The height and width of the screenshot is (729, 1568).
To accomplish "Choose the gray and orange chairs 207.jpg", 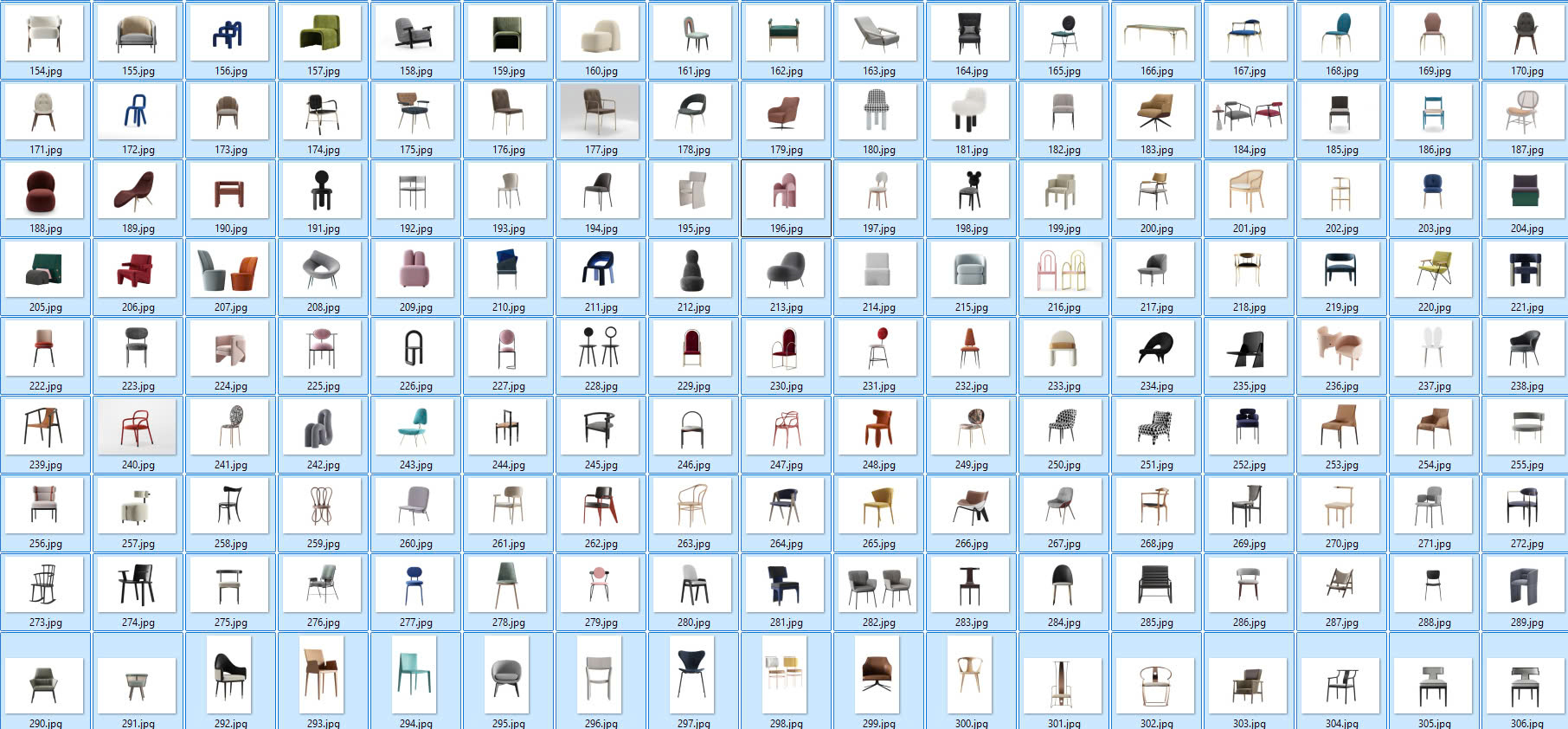I will [x=230, y=269].
